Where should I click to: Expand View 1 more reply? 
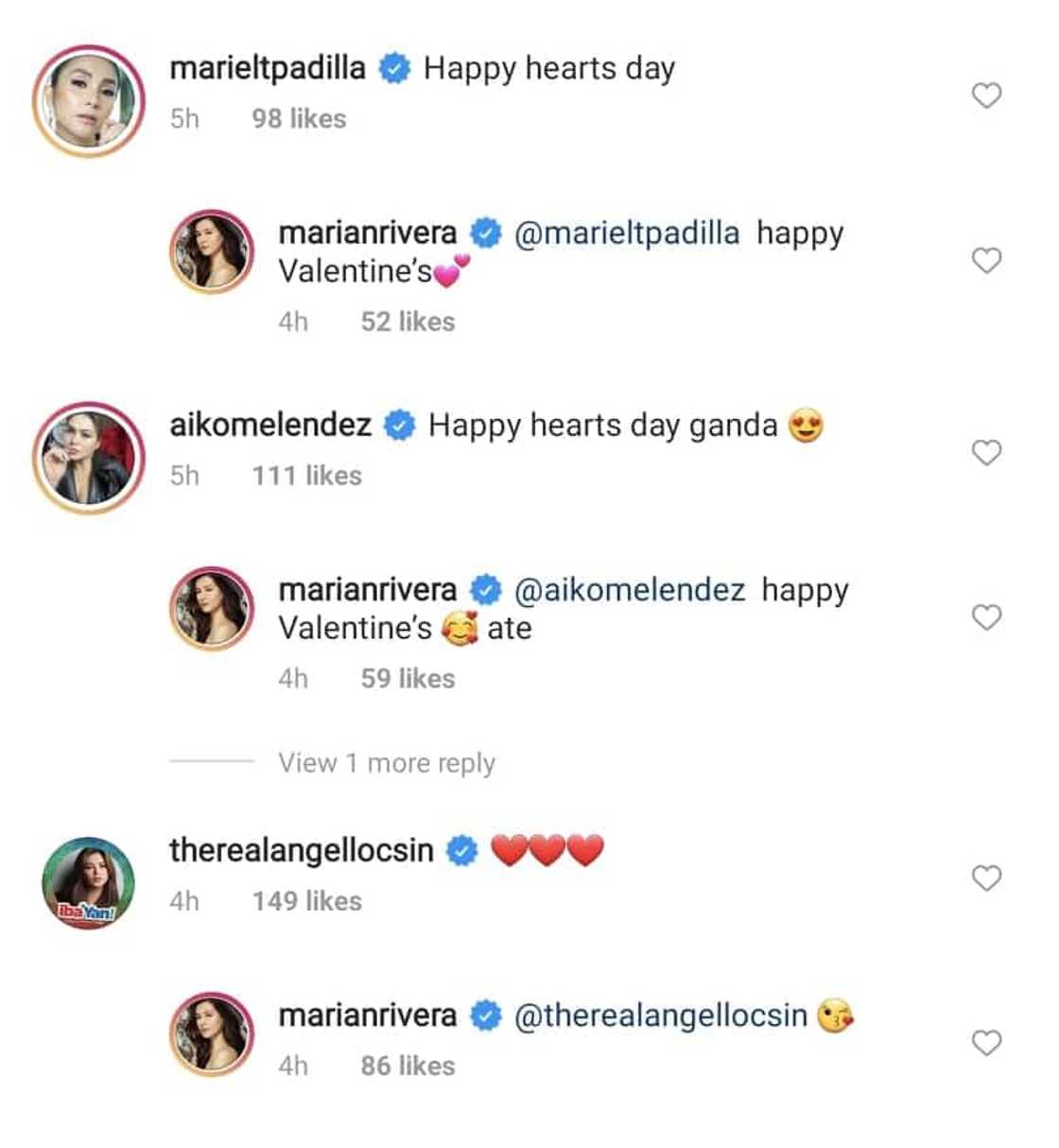[x=386, y=762]
